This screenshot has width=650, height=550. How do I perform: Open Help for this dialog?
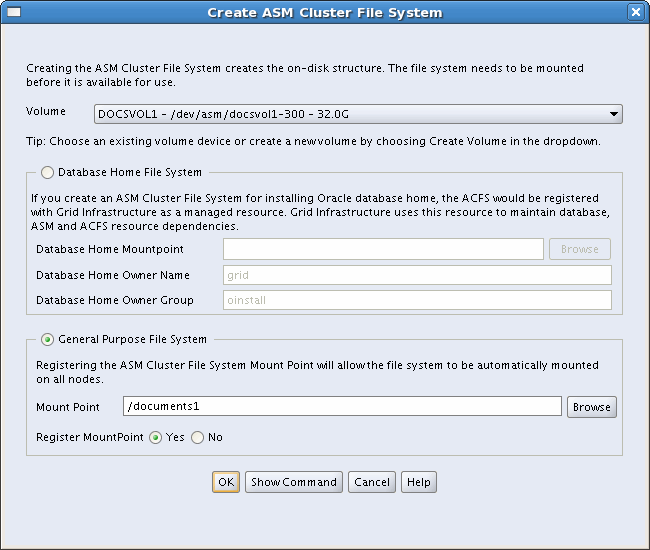pyautogui.click(x=419, y=482)
